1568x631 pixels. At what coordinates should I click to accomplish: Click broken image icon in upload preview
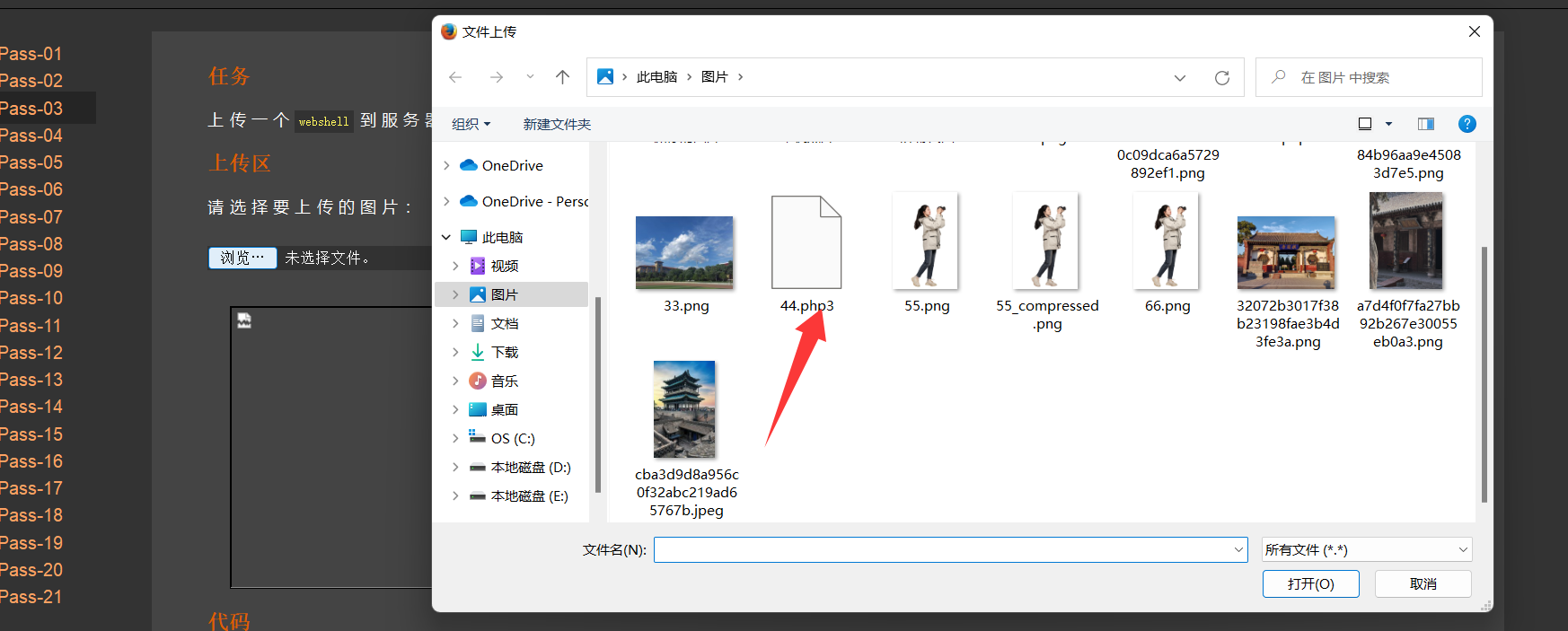(x=243, y=320)
